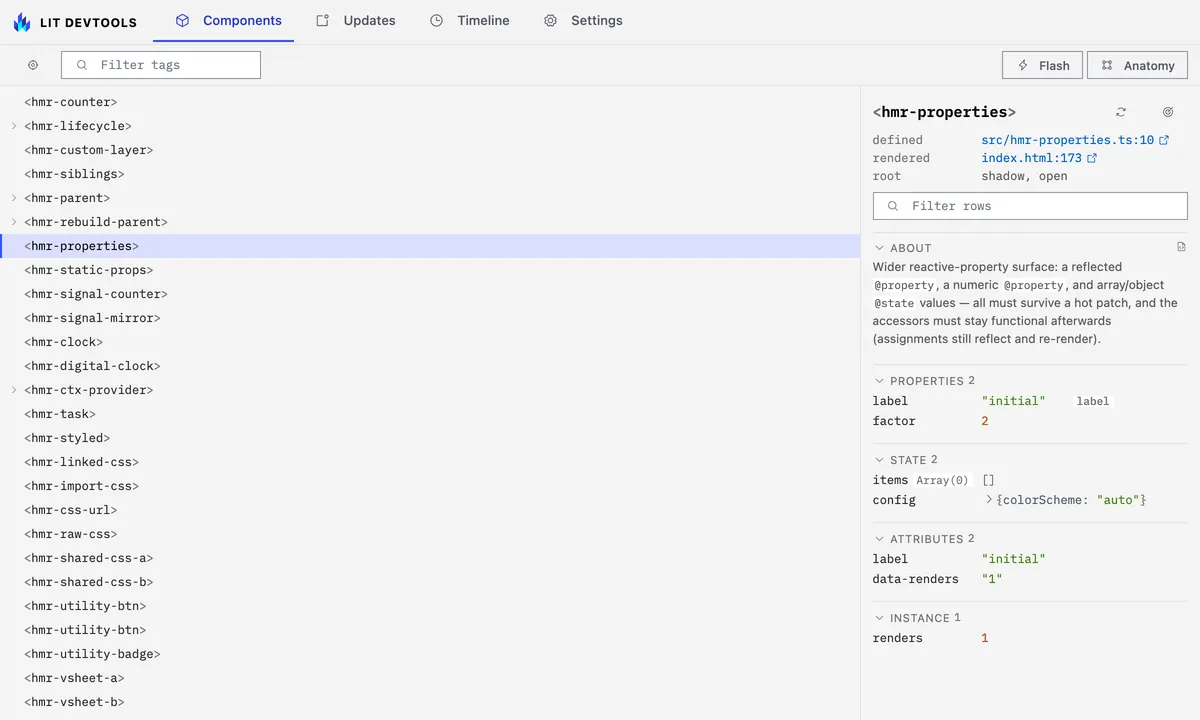Click the root value 'shadow, open'
This screenshot has width=1200, height=720.
pyautogui.click(x=1025, y=176)
